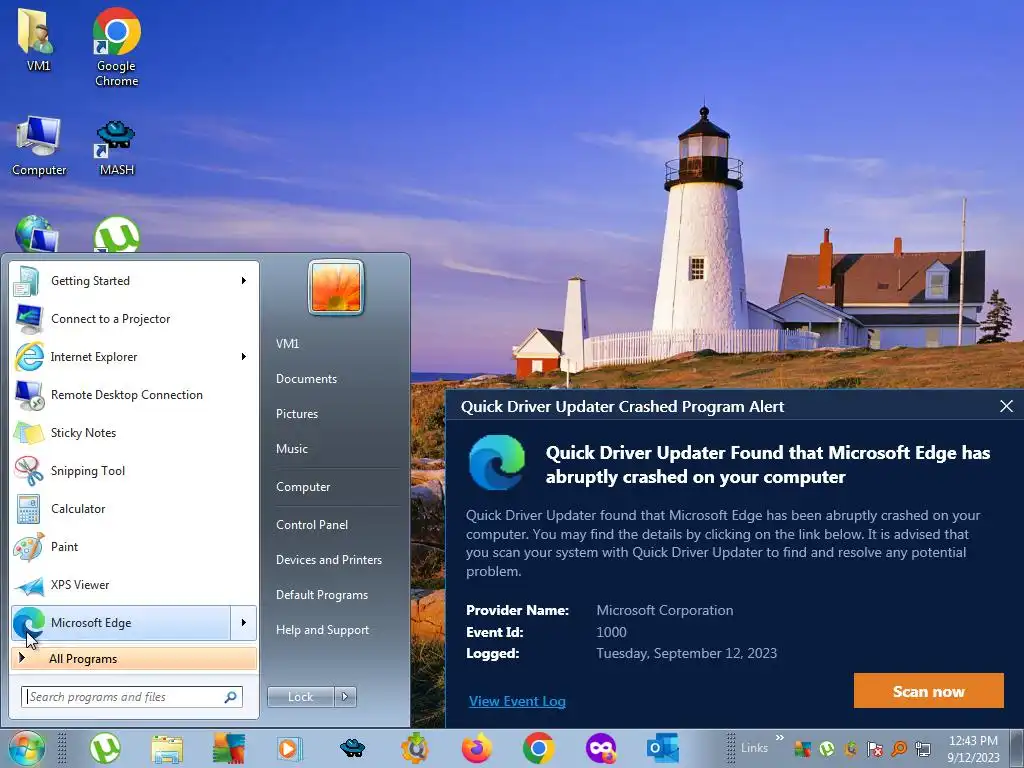Screen dimensions: 1024x768
Task: Click the Search programs and files field
Action: click(x=132, y=697)
